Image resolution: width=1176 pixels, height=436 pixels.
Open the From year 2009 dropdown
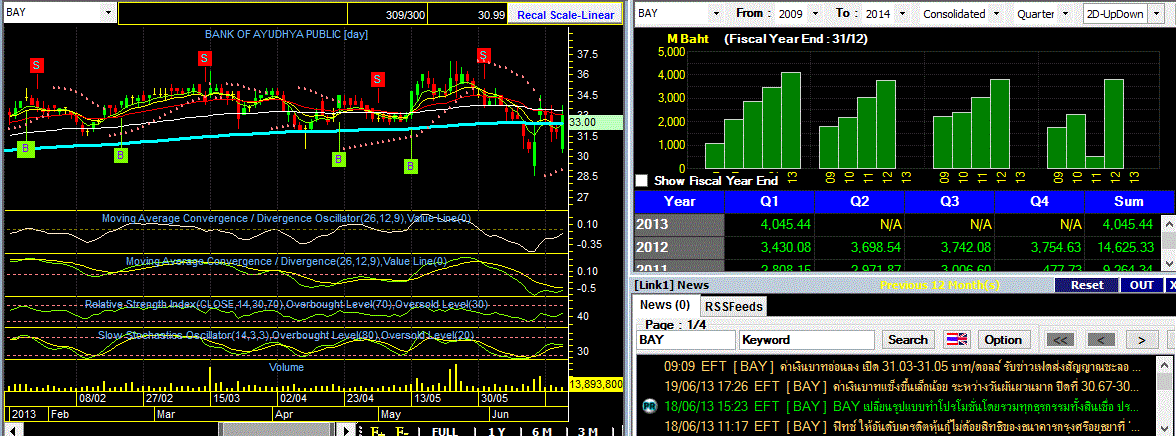[817, 14]
